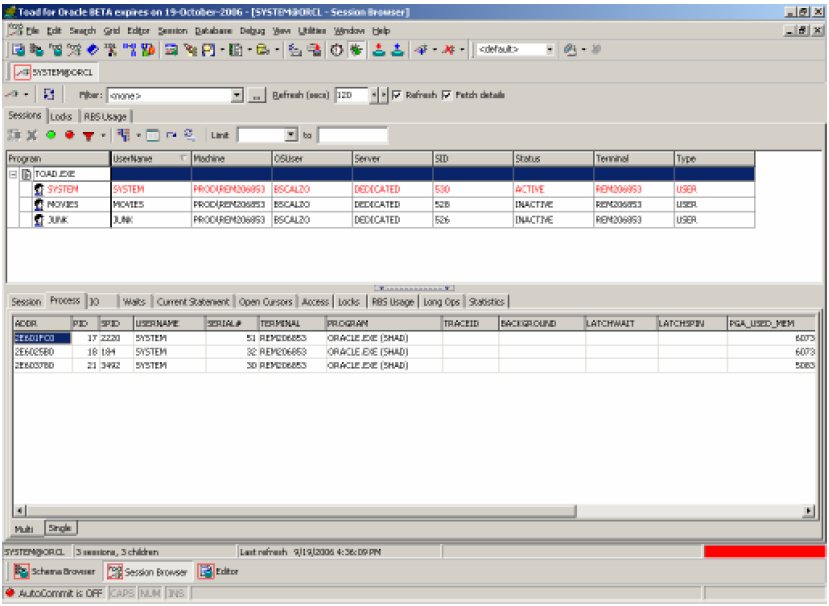
Task: Open the Utilities menu
Action: (312, 31)
